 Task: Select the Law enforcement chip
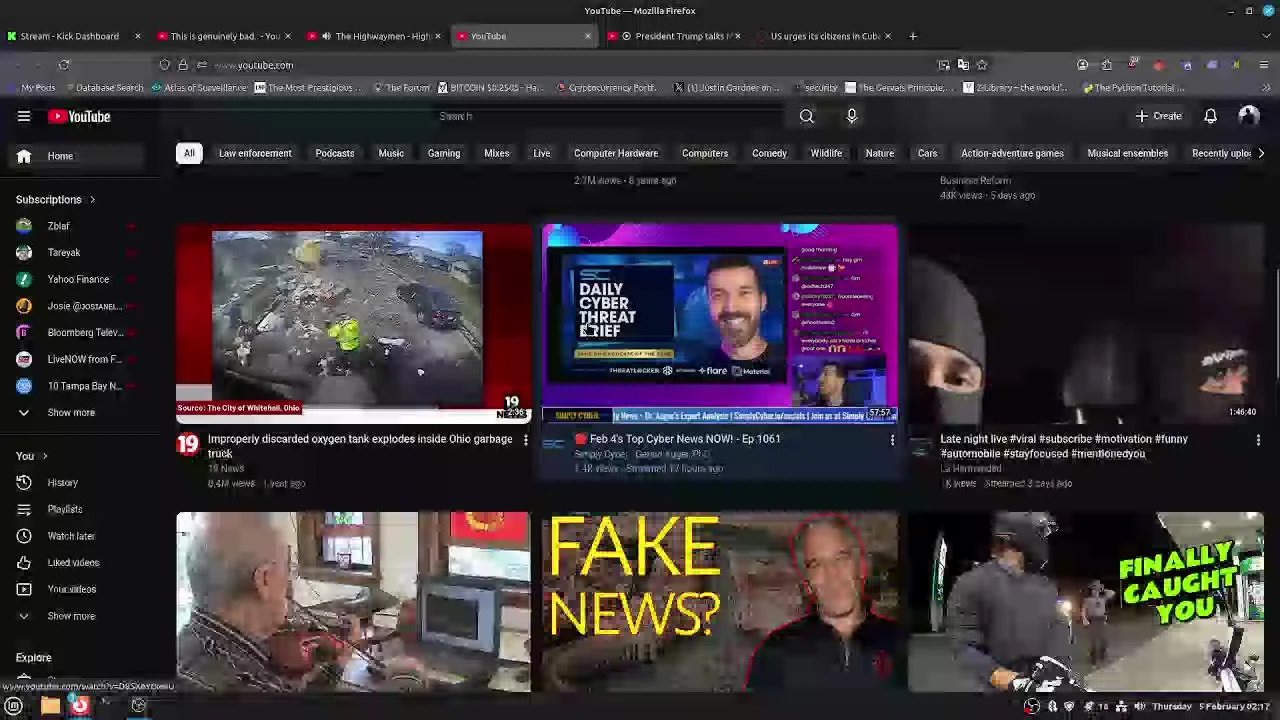255,153
